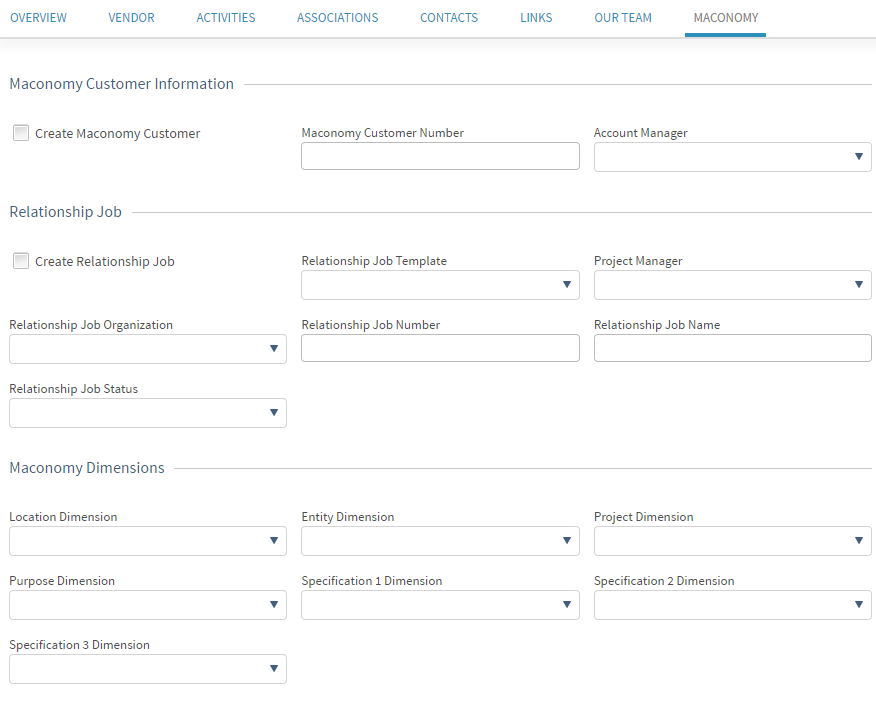Click the Maconomy Customer Number field
The image size is (876, 704).
click(440, 157)
